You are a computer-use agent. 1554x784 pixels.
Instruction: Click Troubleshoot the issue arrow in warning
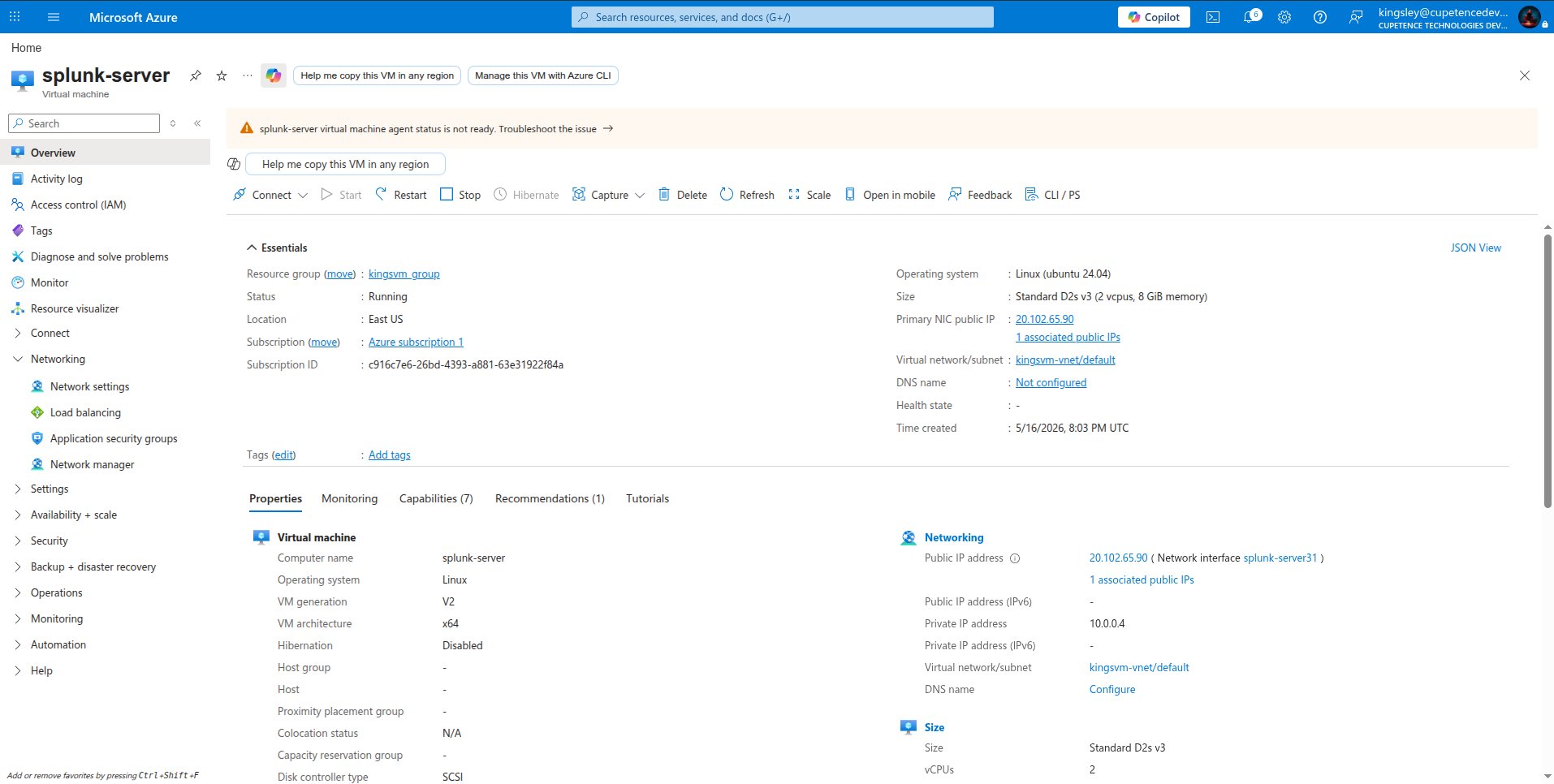(607, 129)
